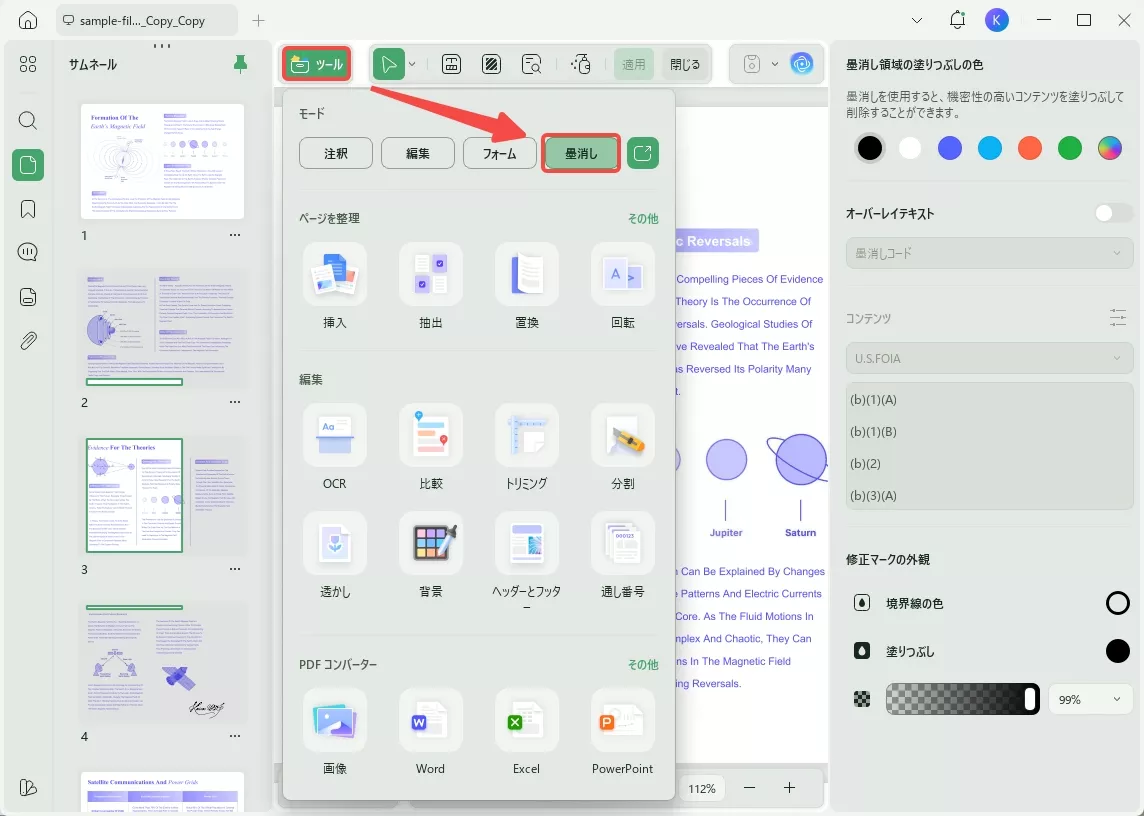The height and width of the screenshot is (816, 1144).
Task: Click その他 next to ページを整理
Action: click(x=643, y=218)
